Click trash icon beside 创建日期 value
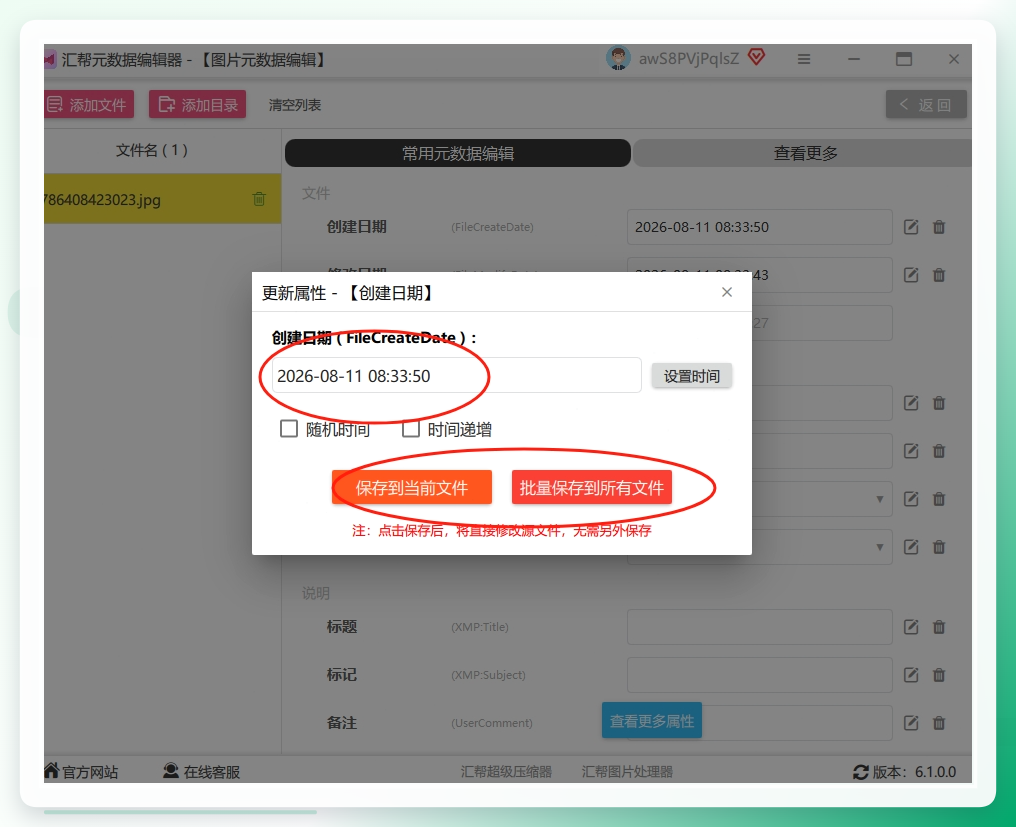The image size is (1016, 827). point(939,227)
